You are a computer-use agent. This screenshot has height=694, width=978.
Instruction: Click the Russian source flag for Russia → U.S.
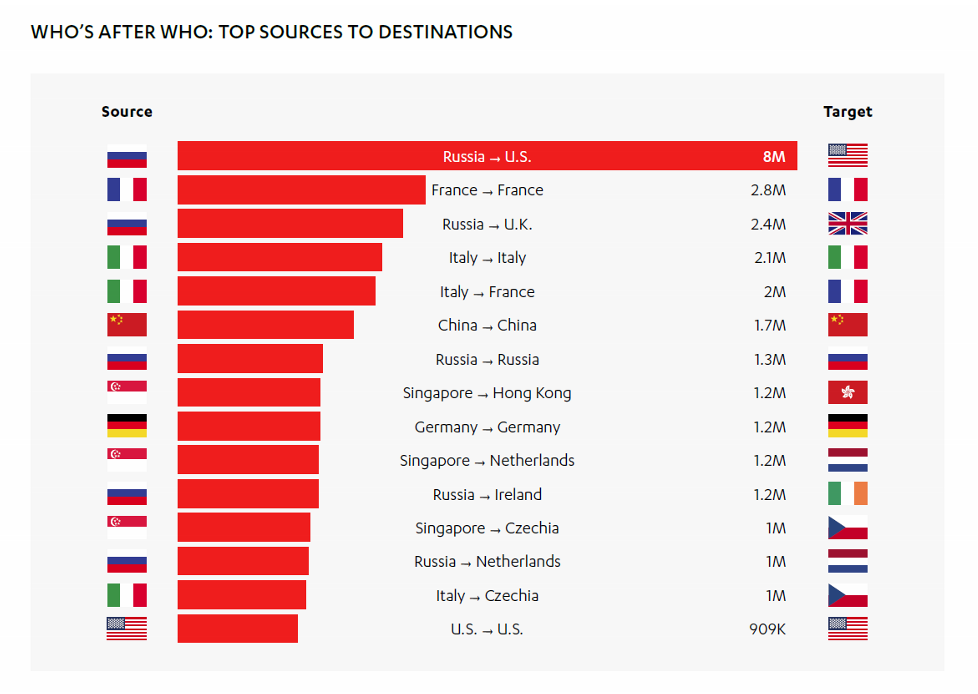[x=127, y=156]
